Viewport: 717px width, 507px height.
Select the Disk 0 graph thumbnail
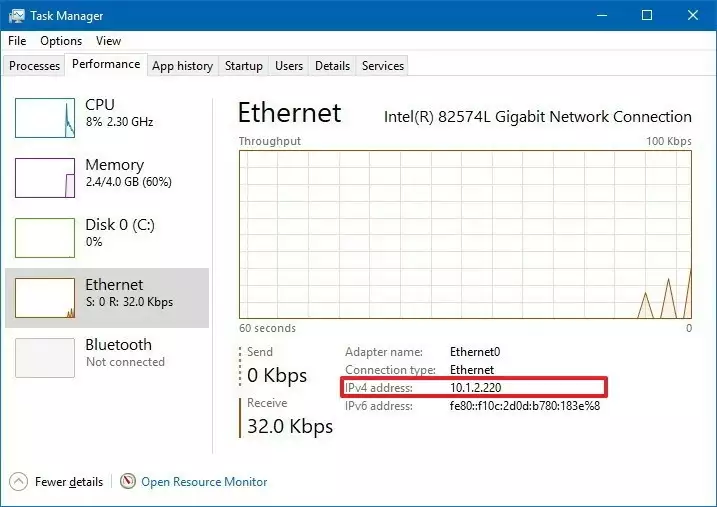coord(45,238)
